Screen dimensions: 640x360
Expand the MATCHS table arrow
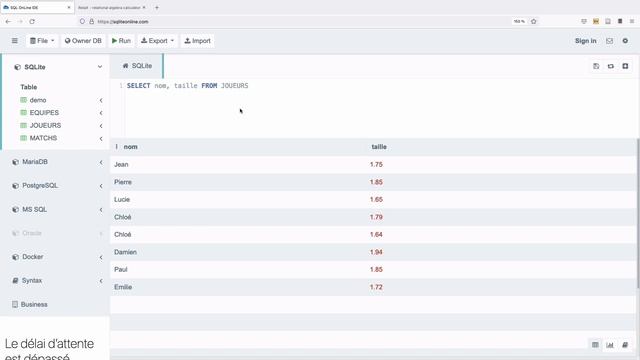101,138
